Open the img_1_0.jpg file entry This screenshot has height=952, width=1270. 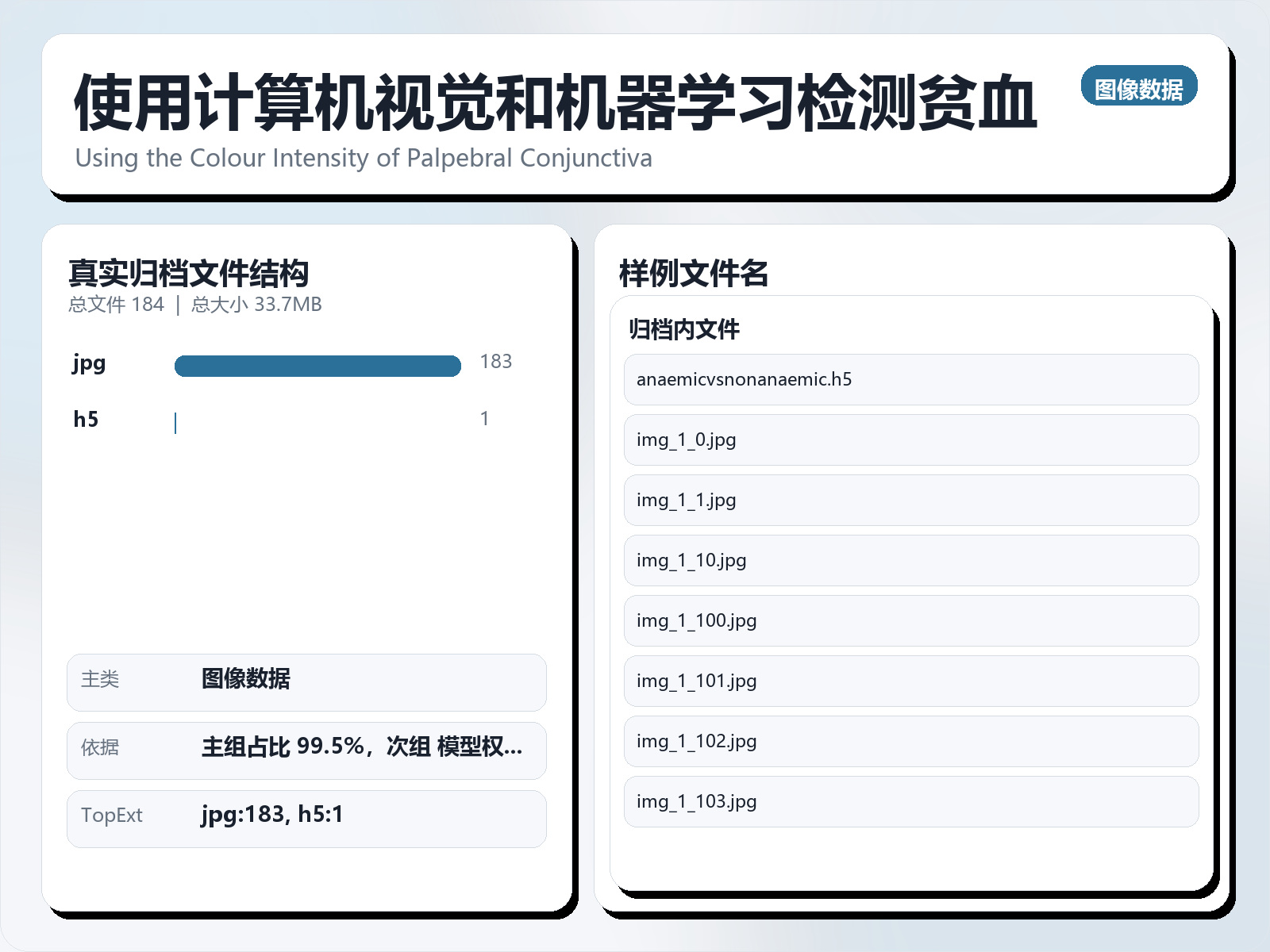911,440
